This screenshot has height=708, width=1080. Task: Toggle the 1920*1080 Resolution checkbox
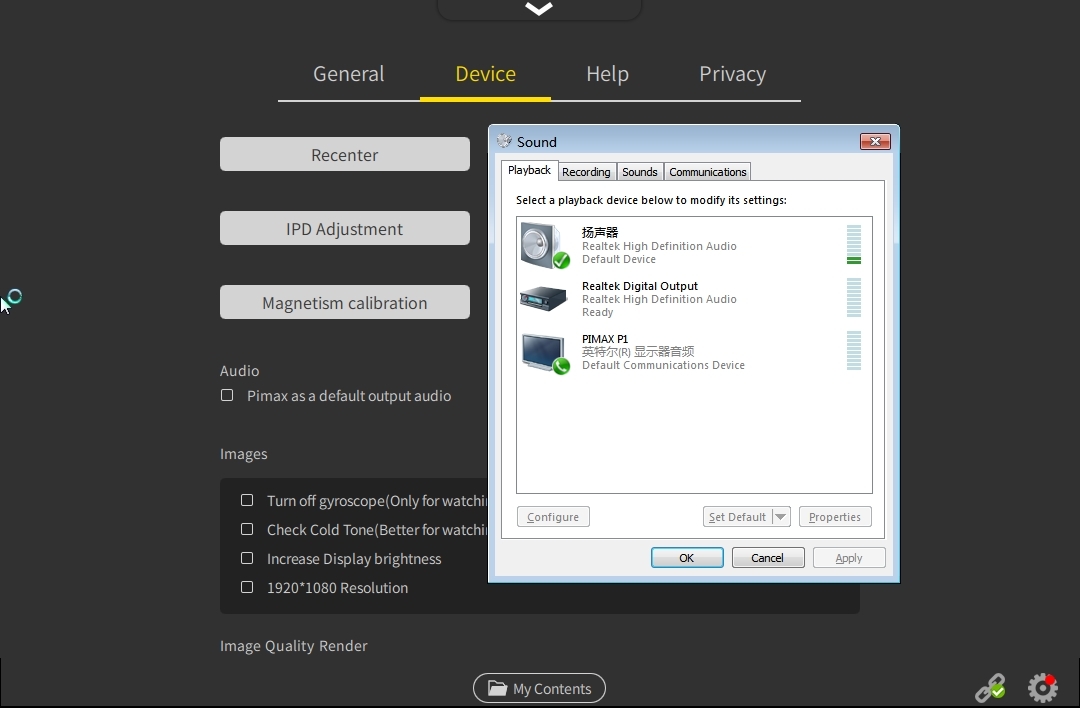[247, 587]
